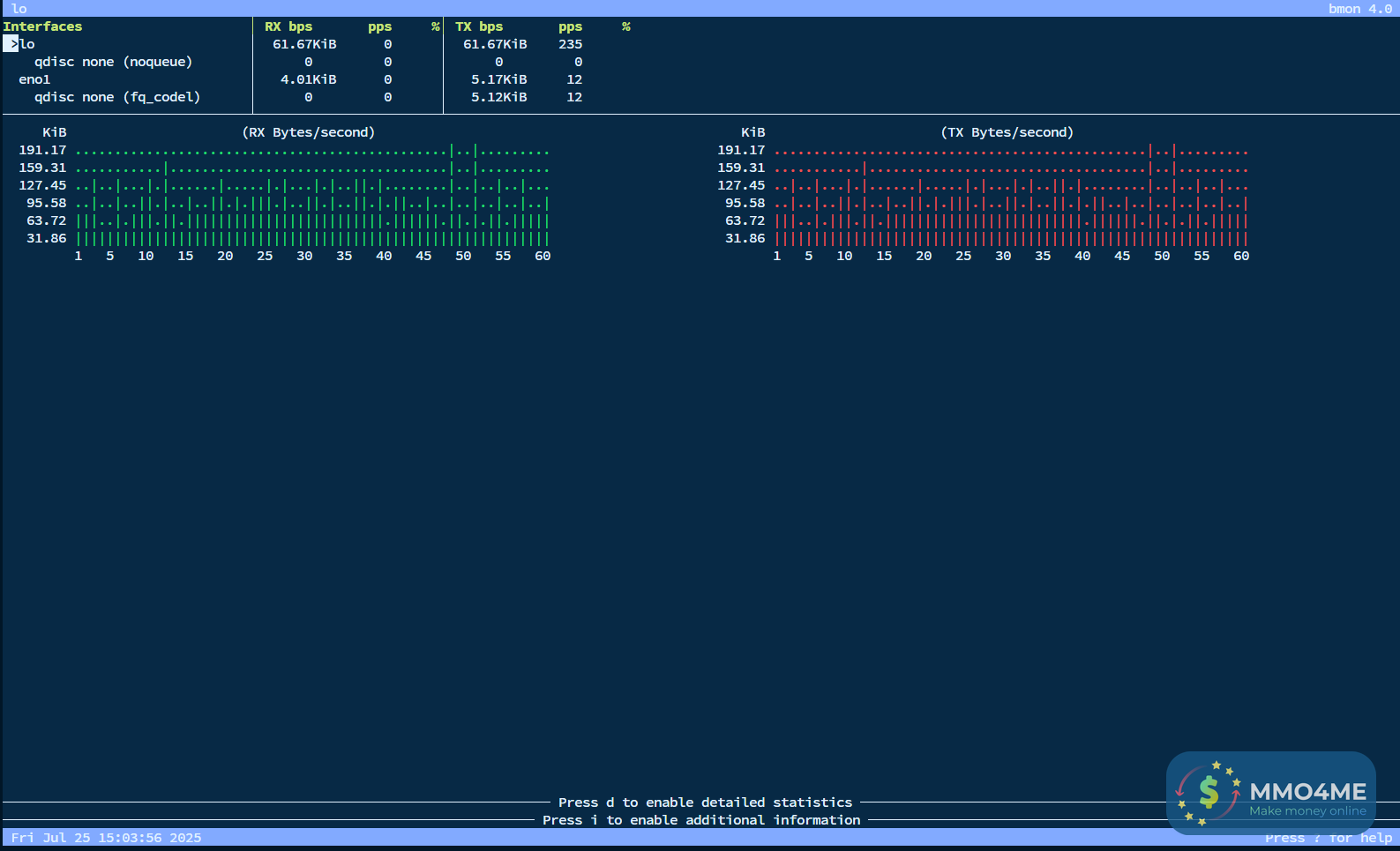Select the eno1 interface row
Viewport: 1400px width, 851px height.
pyautogui.click(x=34, y=79)
